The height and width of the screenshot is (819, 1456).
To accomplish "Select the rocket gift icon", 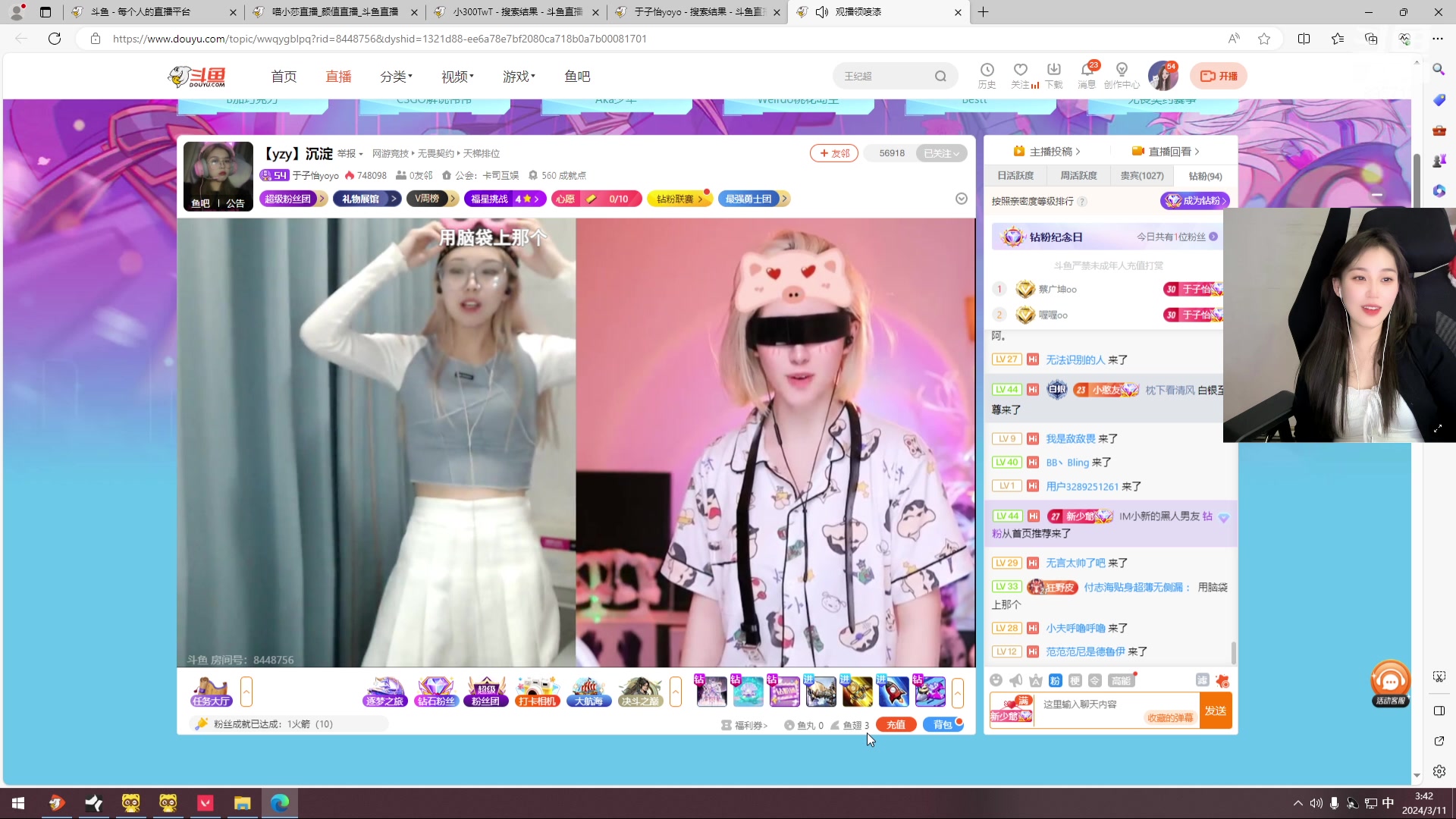I will coord(893,692).
